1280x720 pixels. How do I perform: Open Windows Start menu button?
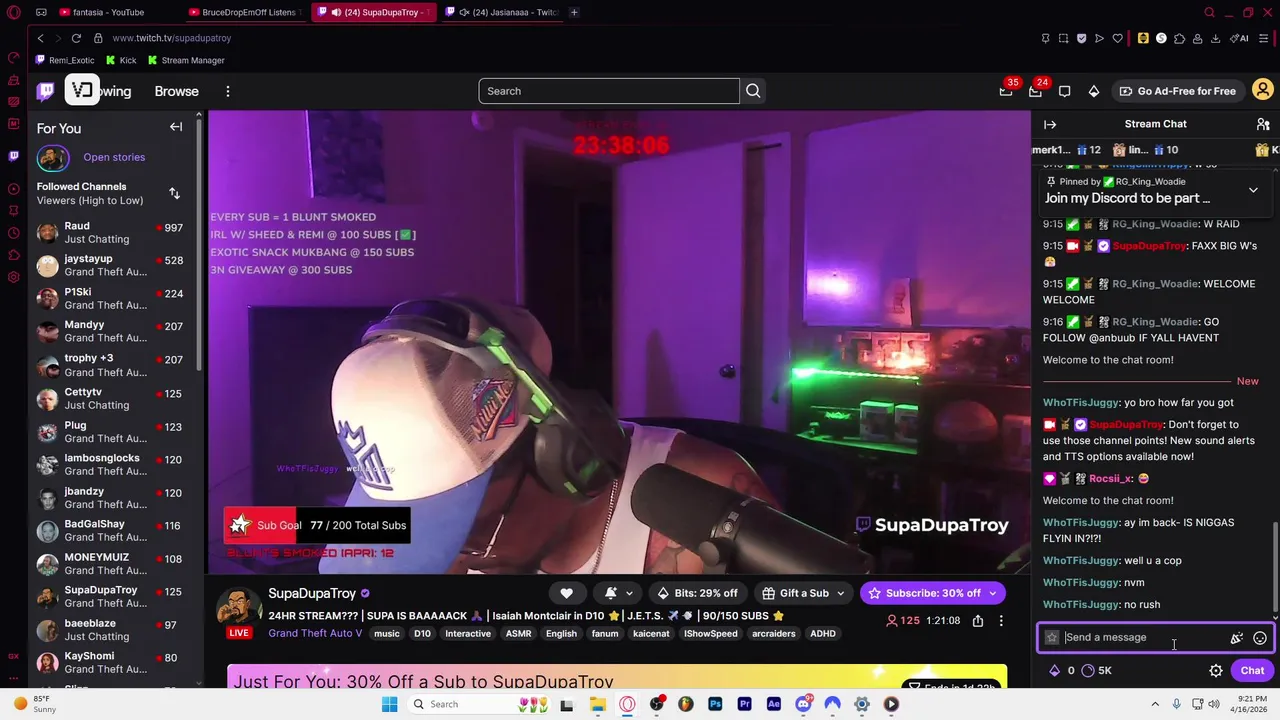pyautogui.click(x=389, y=704)
